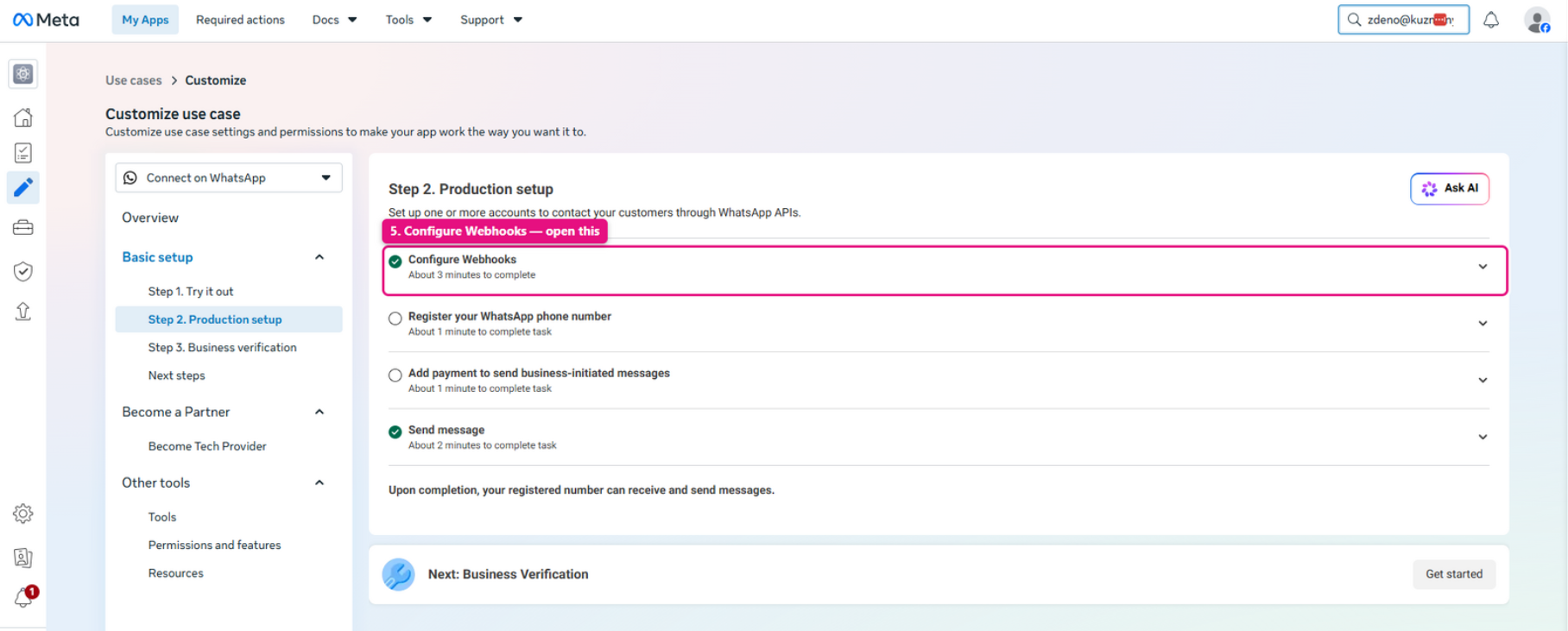Open the alerts bell with red badge
The image size is (1568, 631).
pos(24,596)
